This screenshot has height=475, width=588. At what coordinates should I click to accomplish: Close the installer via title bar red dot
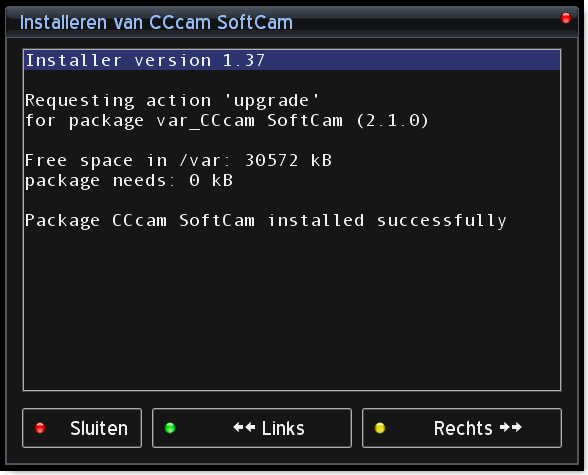(566, 18)
